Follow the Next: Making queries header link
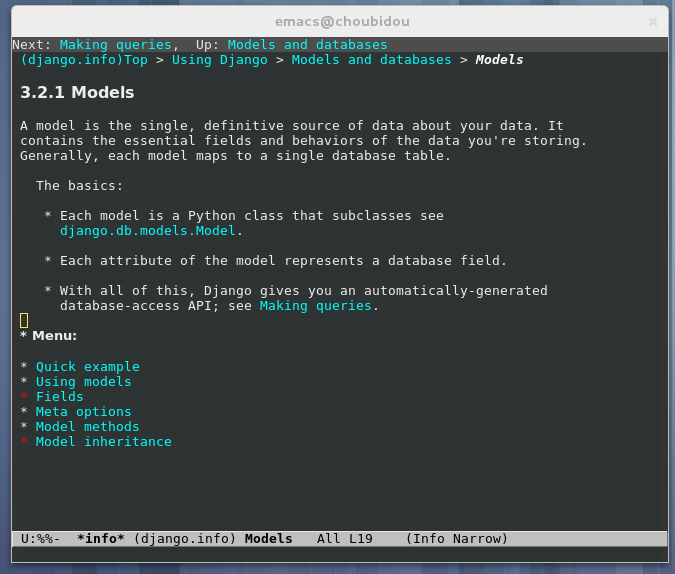The image size is (675, 574). (x=115, y=45)
